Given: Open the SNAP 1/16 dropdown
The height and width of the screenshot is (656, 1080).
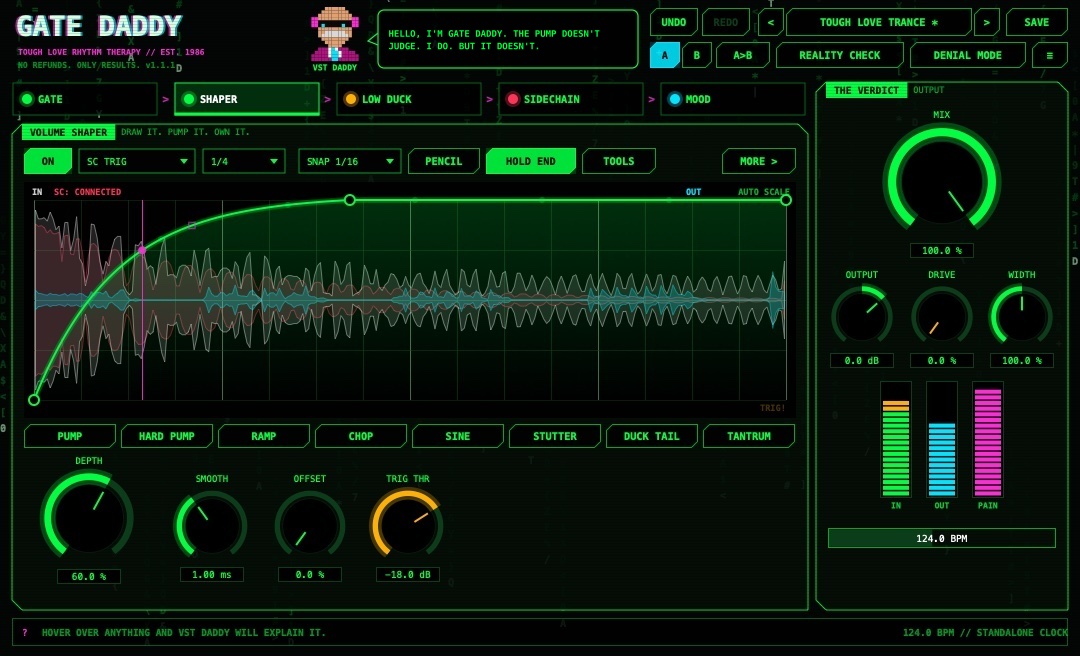Looking at the screenshot, I should (x=350, y=161).
